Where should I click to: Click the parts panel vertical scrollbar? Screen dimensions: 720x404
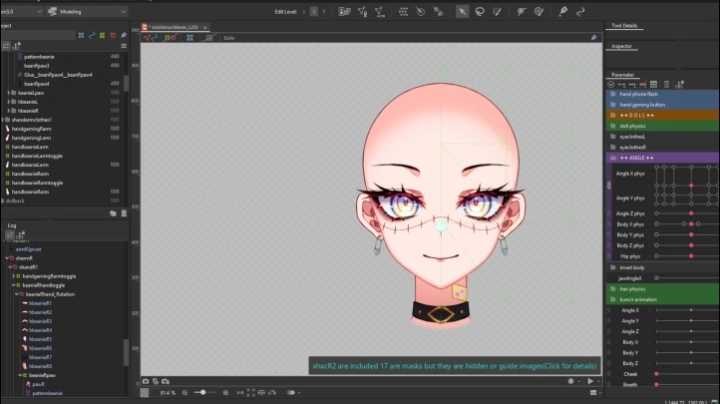coord(126,83)
